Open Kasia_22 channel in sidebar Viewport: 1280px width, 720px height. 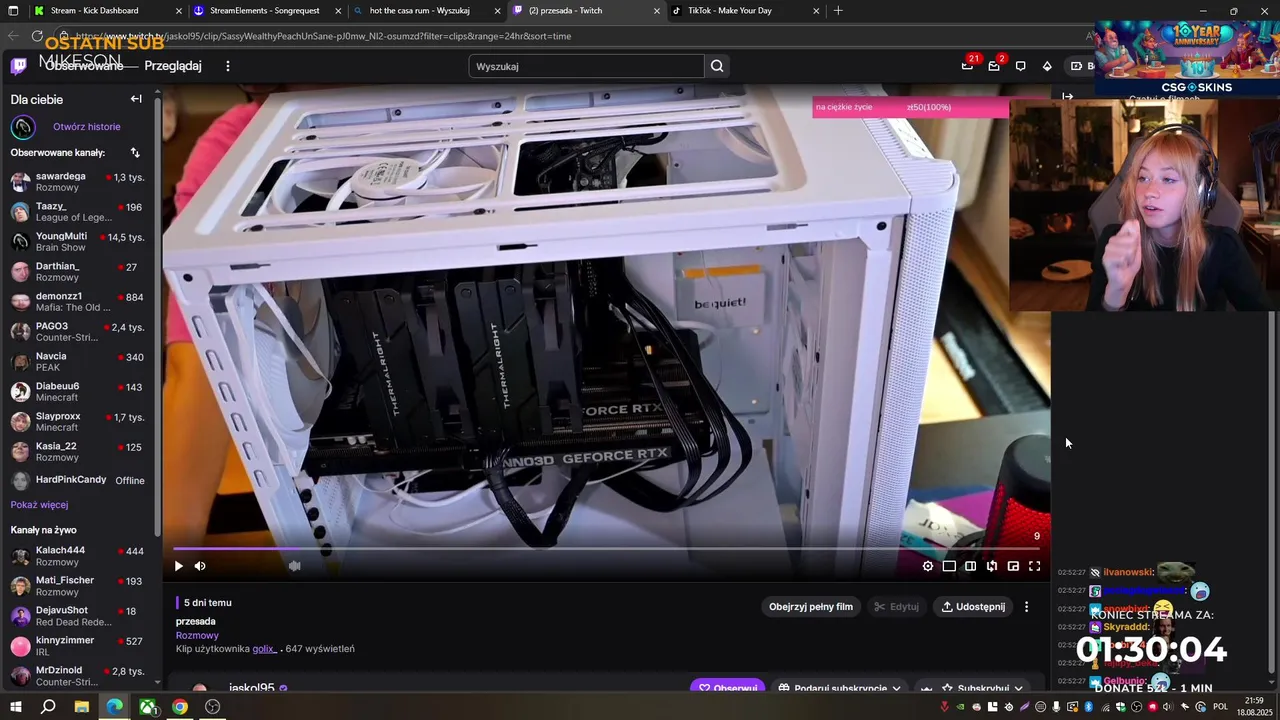click(80, 452)
